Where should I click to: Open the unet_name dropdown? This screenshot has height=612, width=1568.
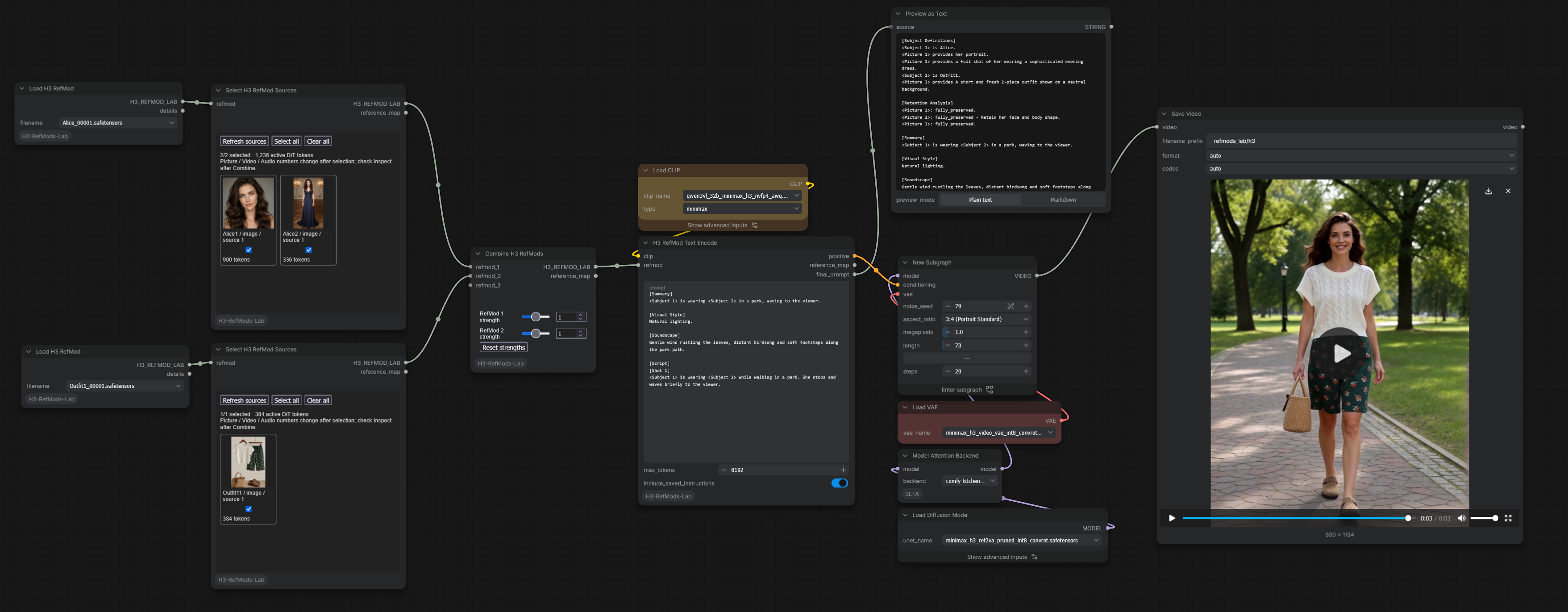(1021, 541)
